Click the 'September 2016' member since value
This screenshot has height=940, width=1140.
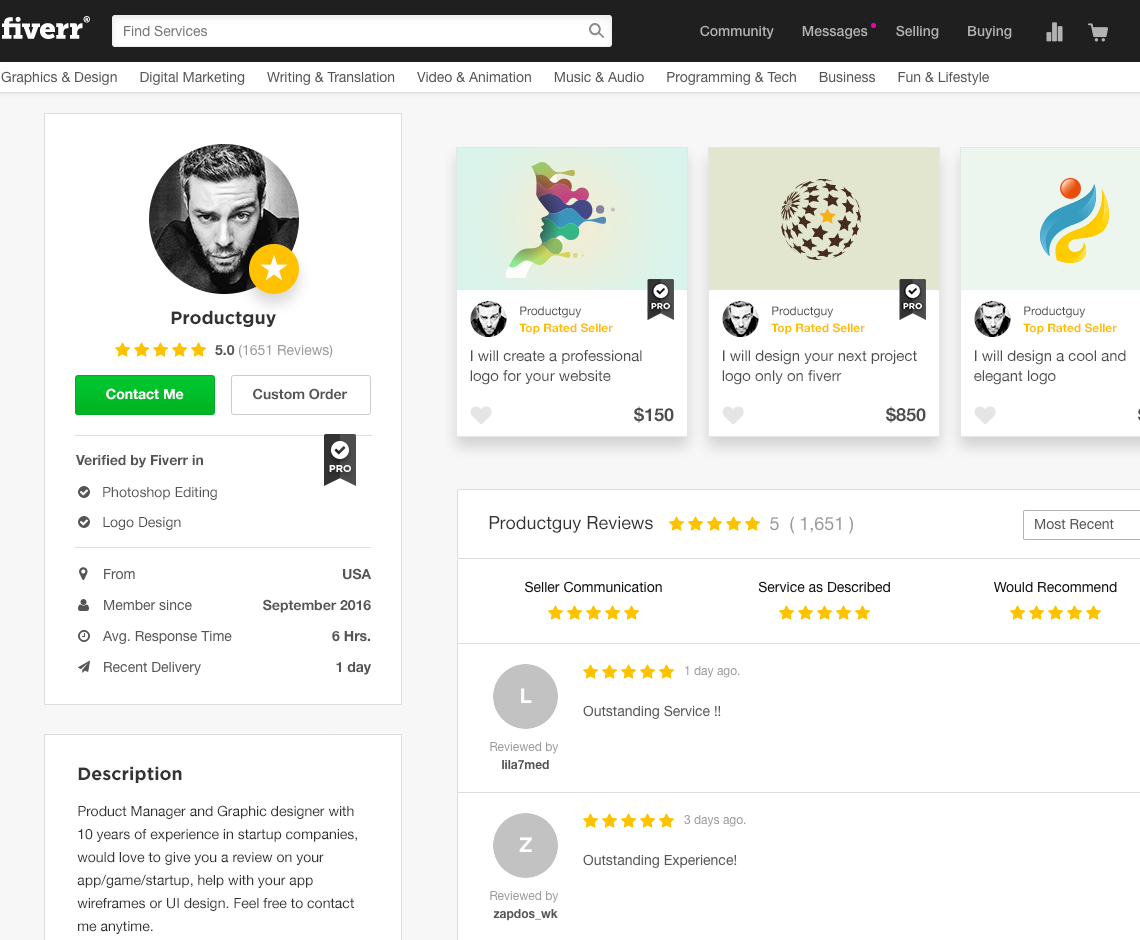(316, 605)
